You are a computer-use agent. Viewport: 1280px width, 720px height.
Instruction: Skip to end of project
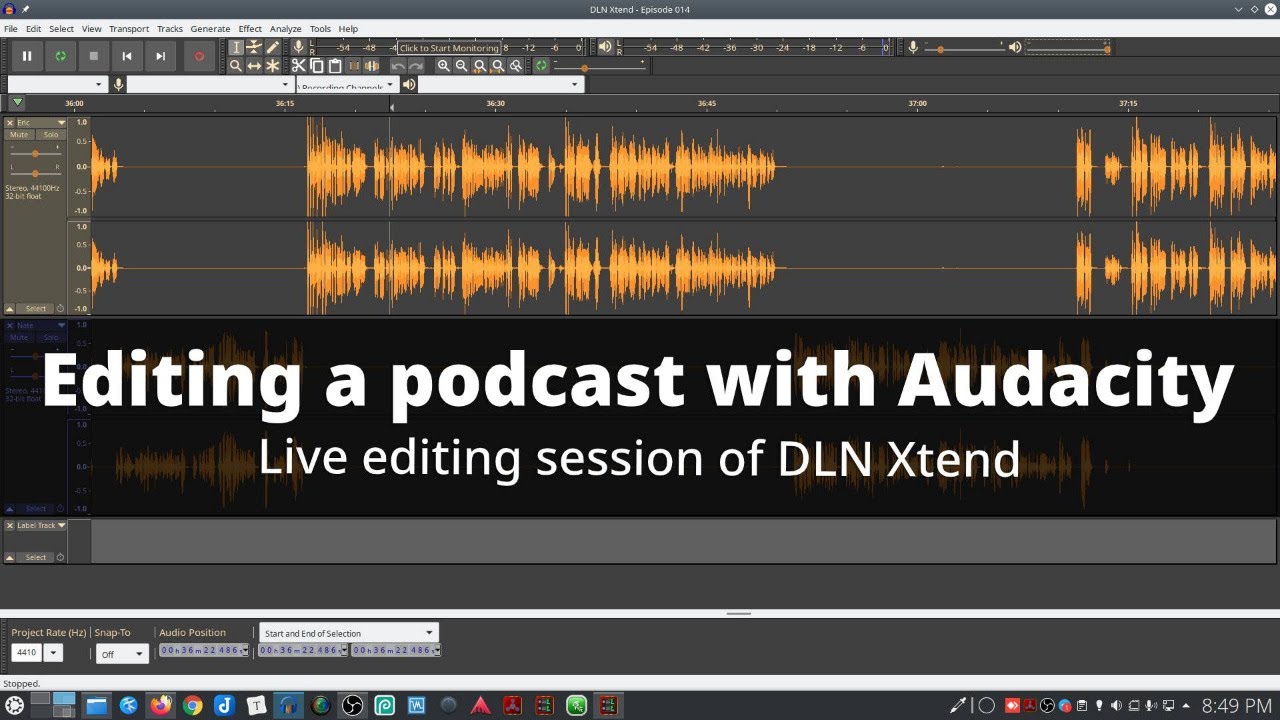160,57
